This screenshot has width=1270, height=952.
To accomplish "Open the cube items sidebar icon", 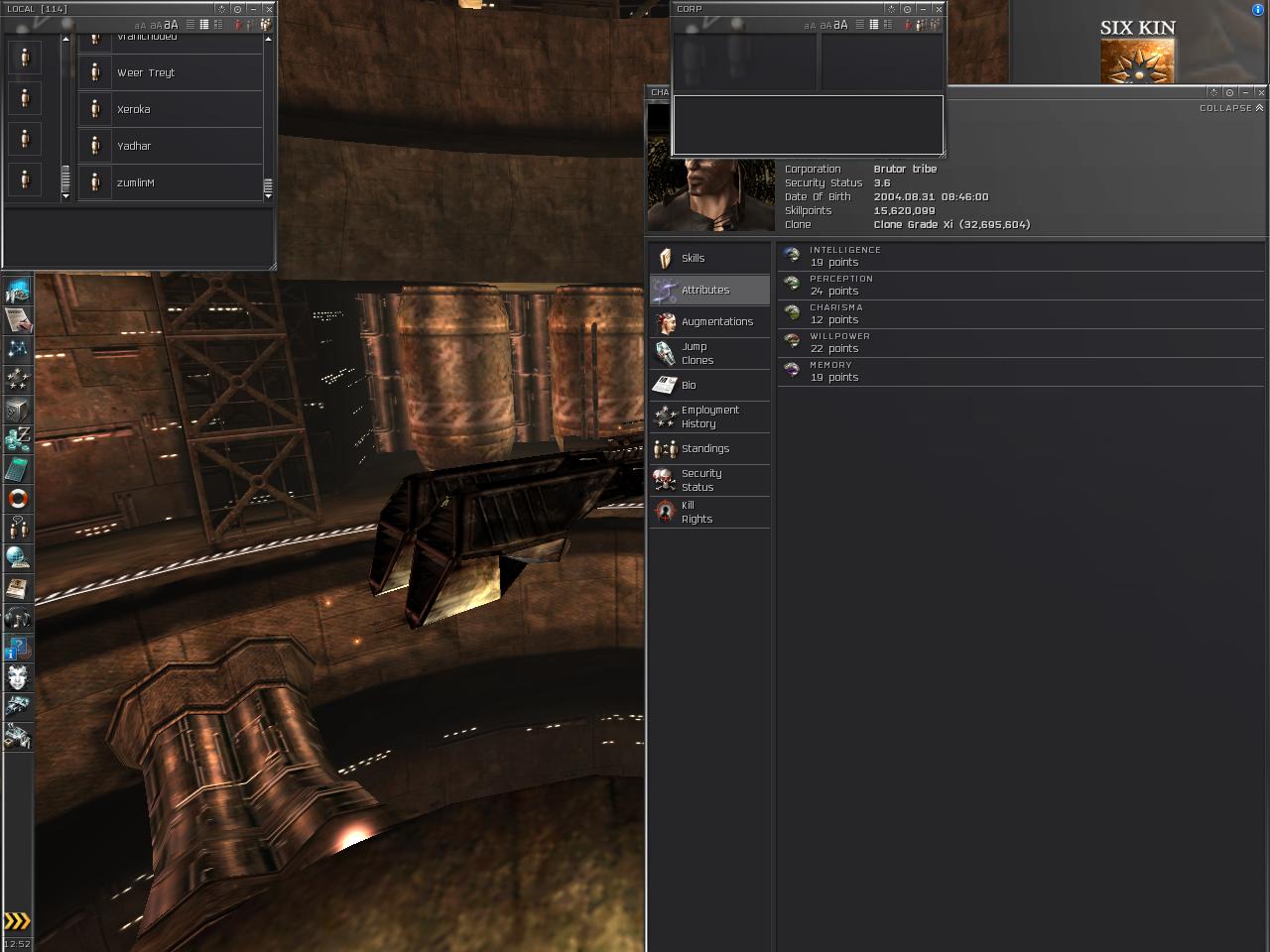I will point(18,409).
